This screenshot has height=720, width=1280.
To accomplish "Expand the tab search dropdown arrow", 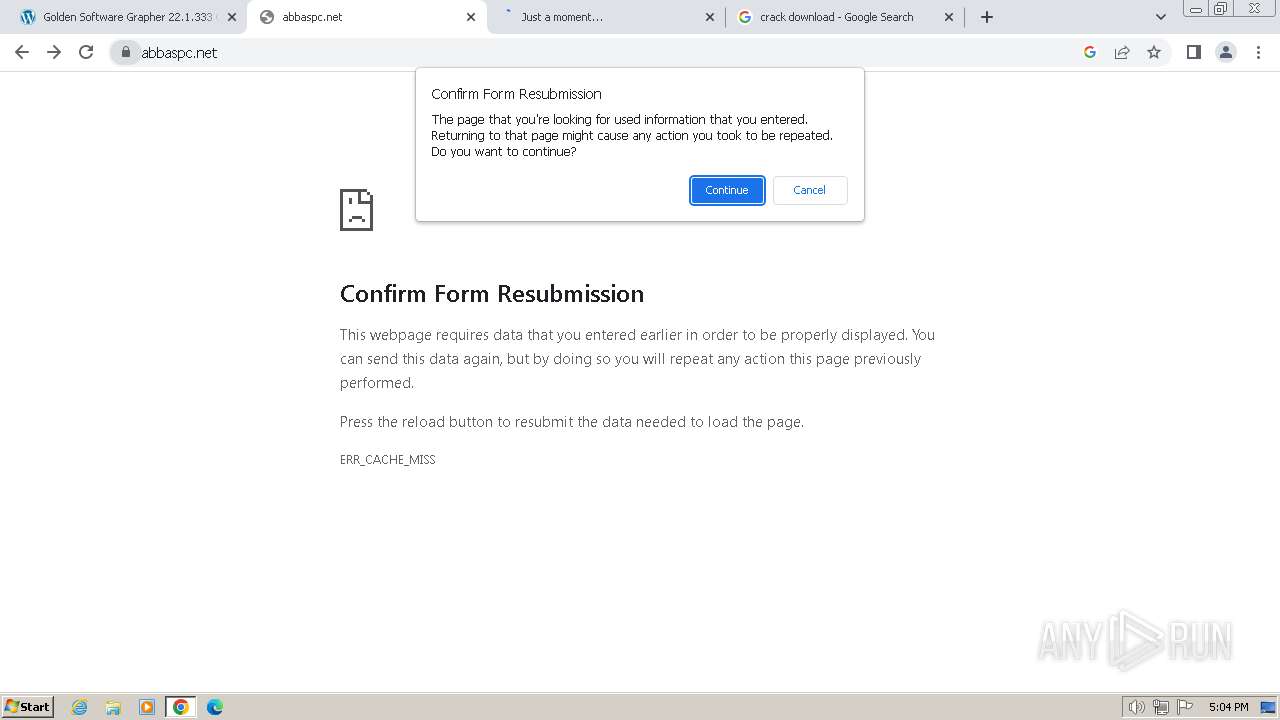I will [x=1160, y=17].
